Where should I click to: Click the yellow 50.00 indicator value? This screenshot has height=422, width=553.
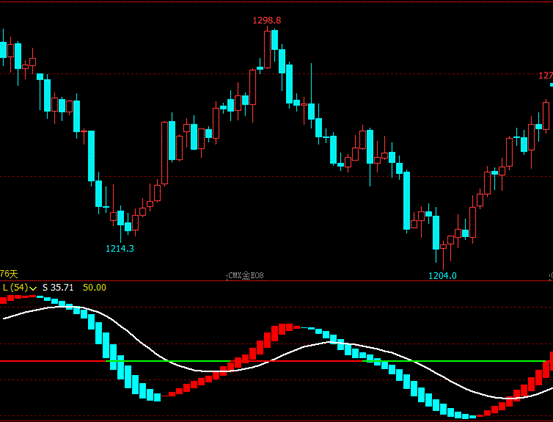95,288
